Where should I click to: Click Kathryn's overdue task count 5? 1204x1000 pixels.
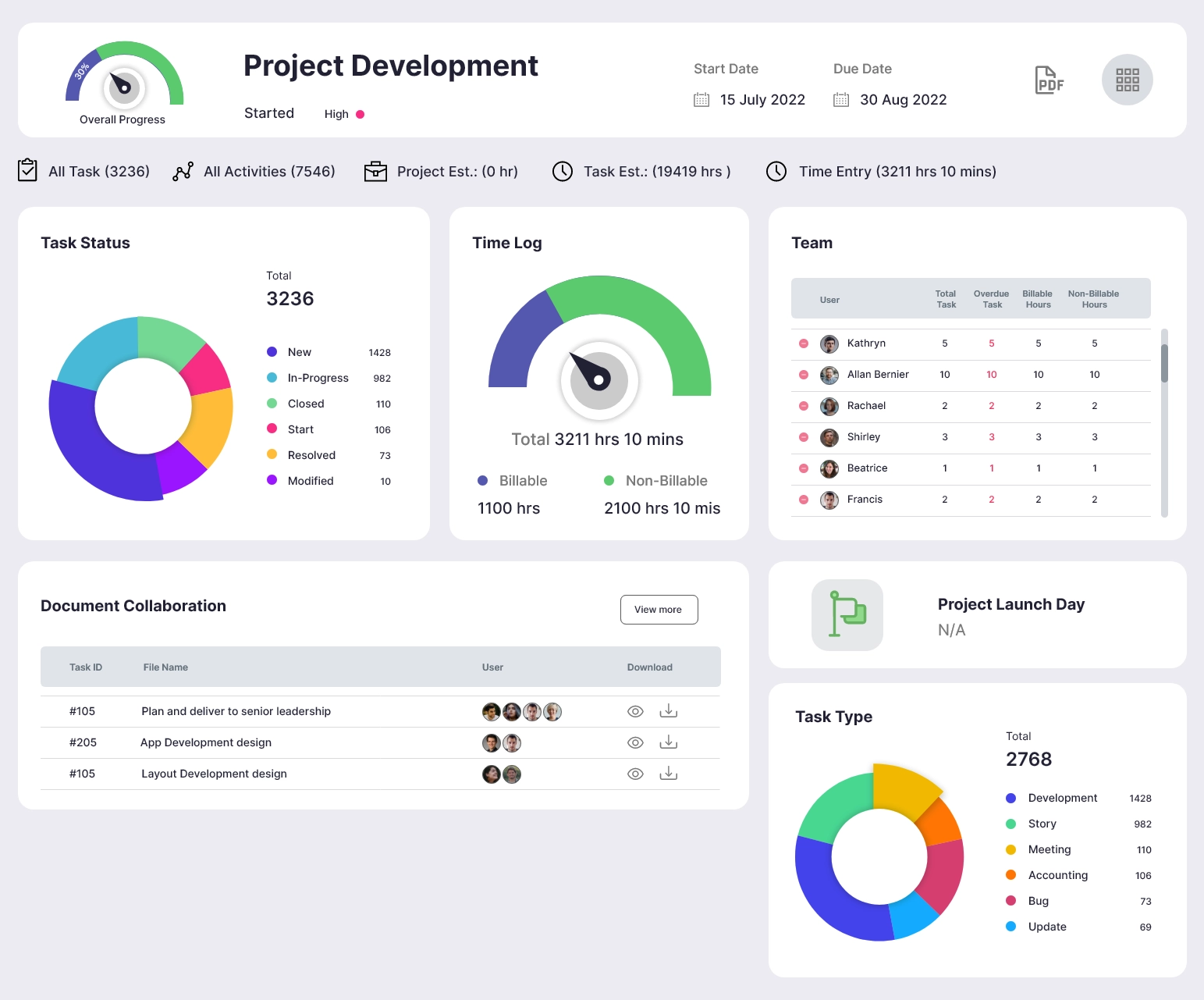pyautogui.click(x=992, y=343)
